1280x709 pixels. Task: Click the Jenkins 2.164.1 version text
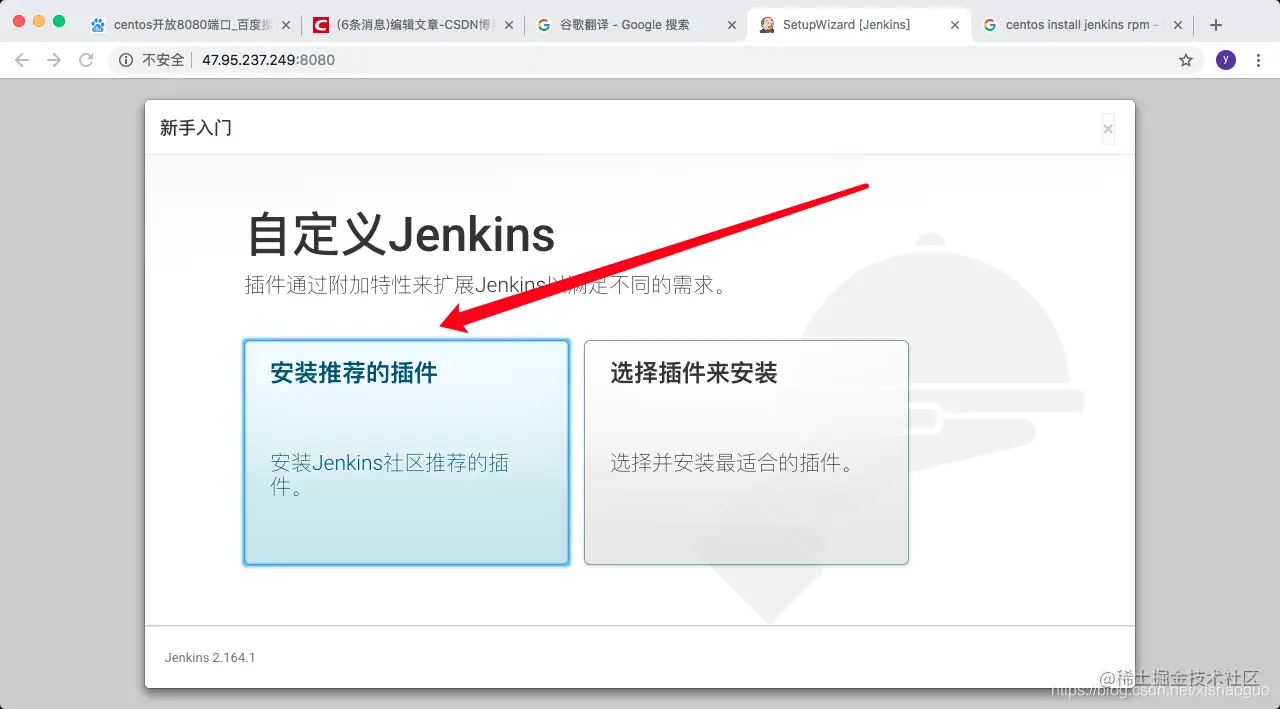tap(210, 657)
